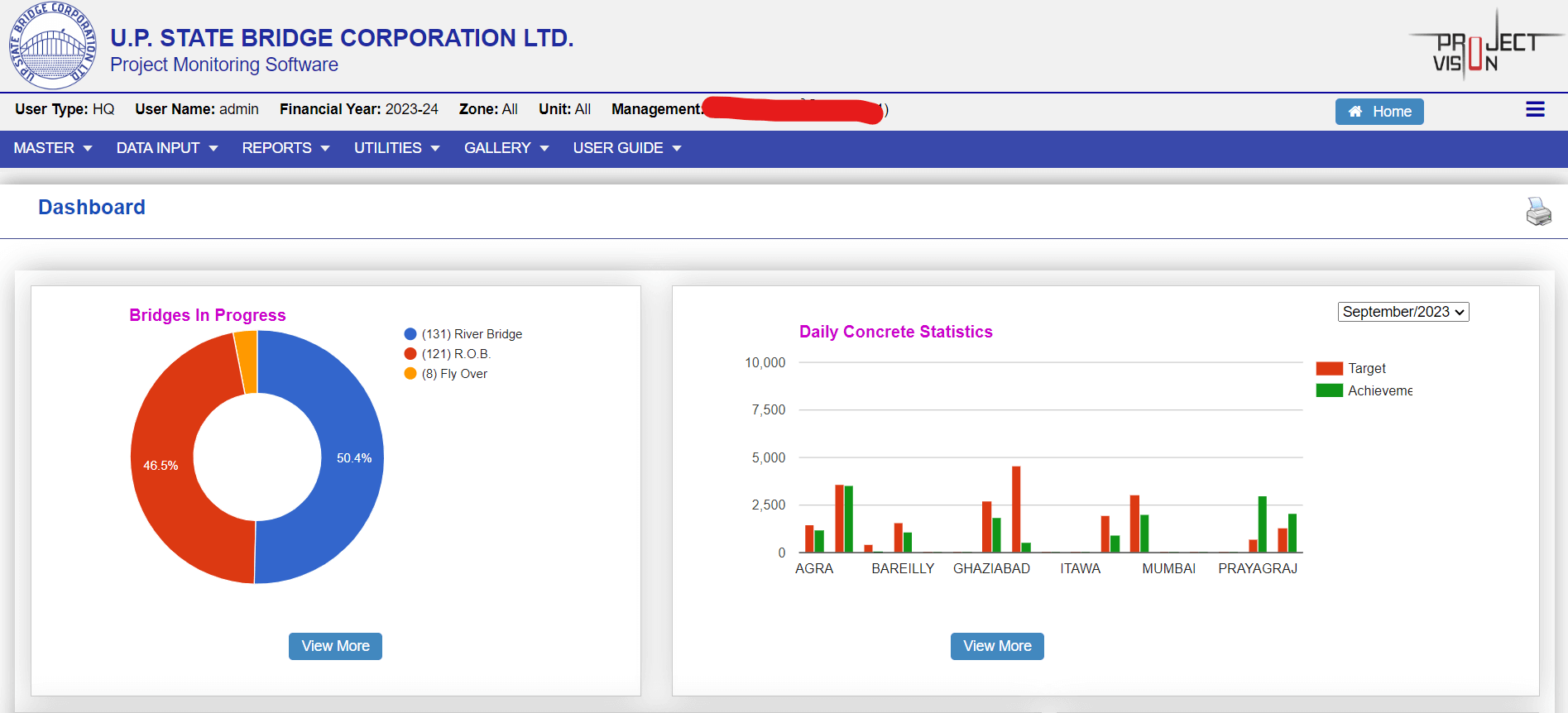Open the UTILITIES menu
The height and width of the screenshot is (713, 1568).
(396, 148)
